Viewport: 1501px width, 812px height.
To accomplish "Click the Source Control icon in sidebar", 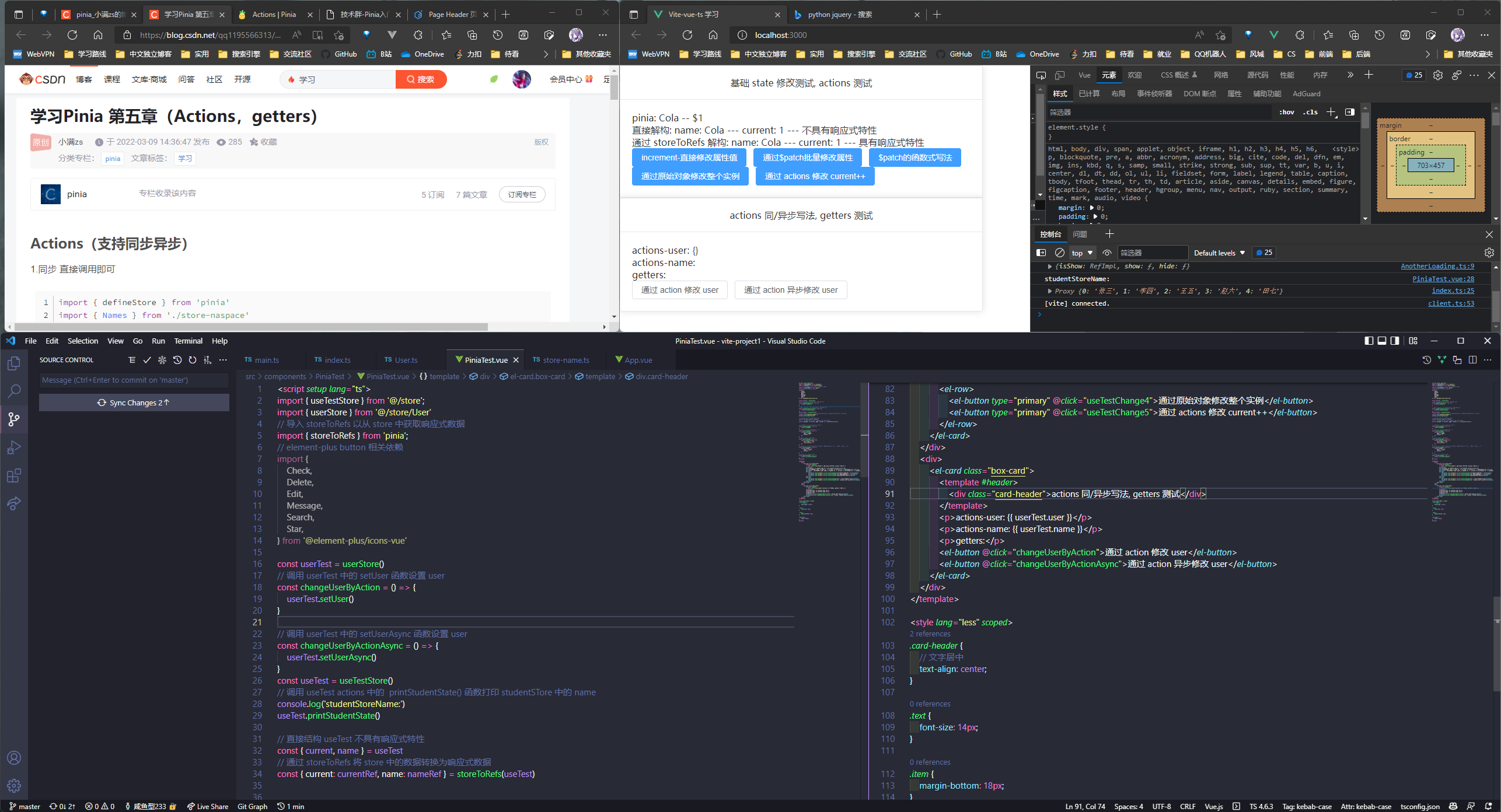I will click(x=15, y=419).
